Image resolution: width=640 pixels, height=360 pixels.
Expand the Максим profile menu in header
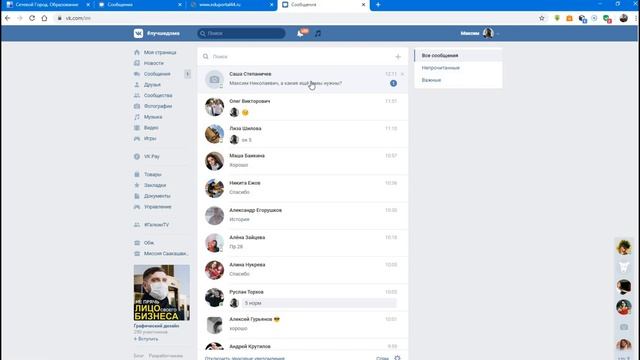point(479,33)
